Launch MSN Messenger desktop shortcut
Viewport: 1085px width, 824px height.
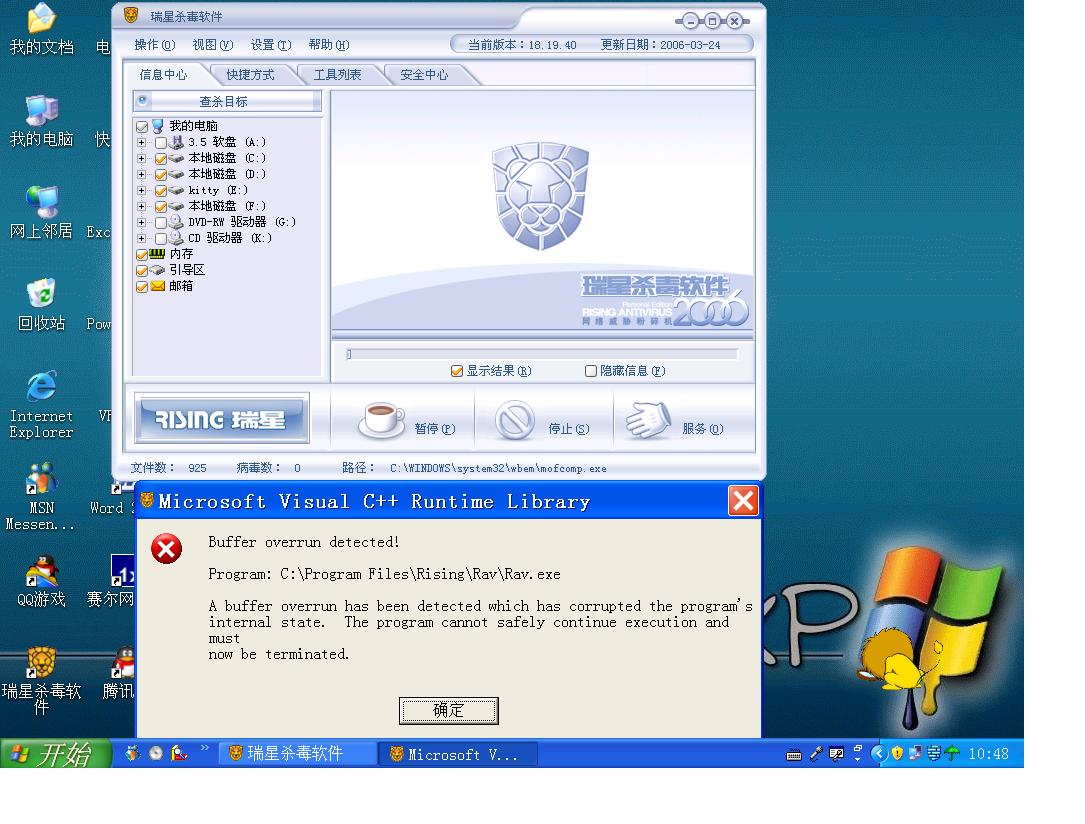[x=40, y=497]
